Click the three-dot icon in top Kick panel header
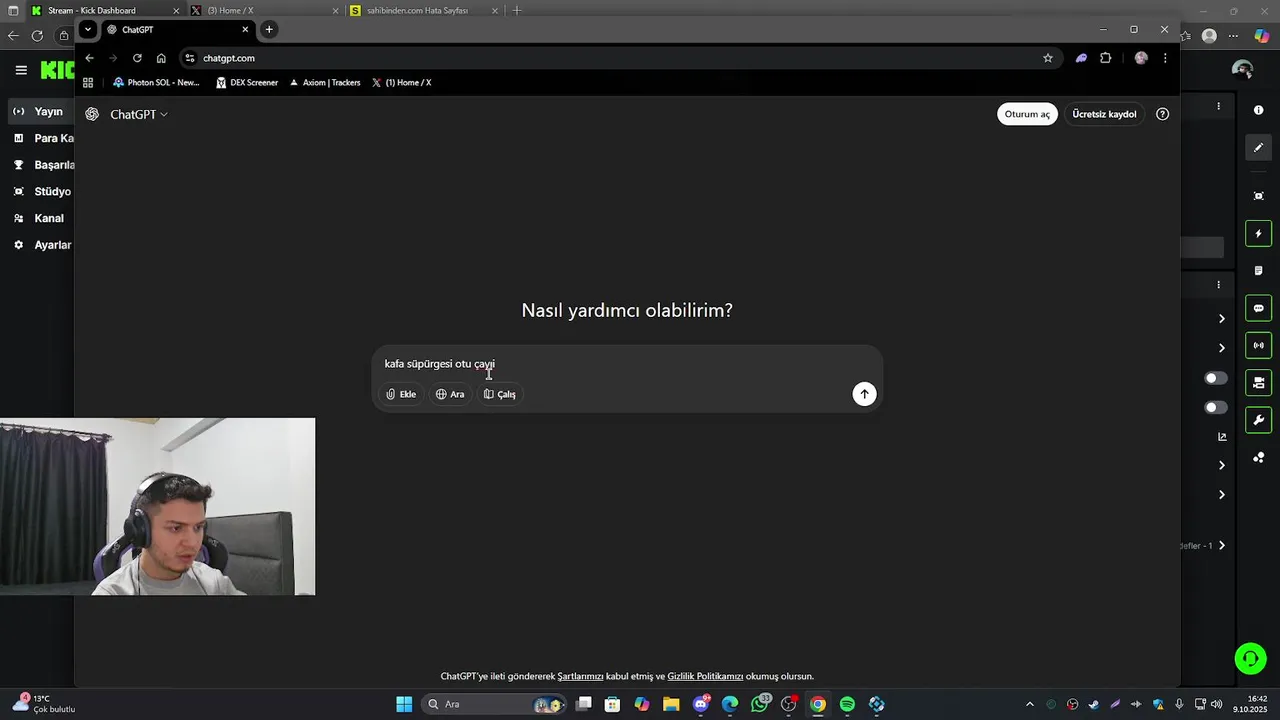Screen dimensions: 1280x720 click(1218, 106)
